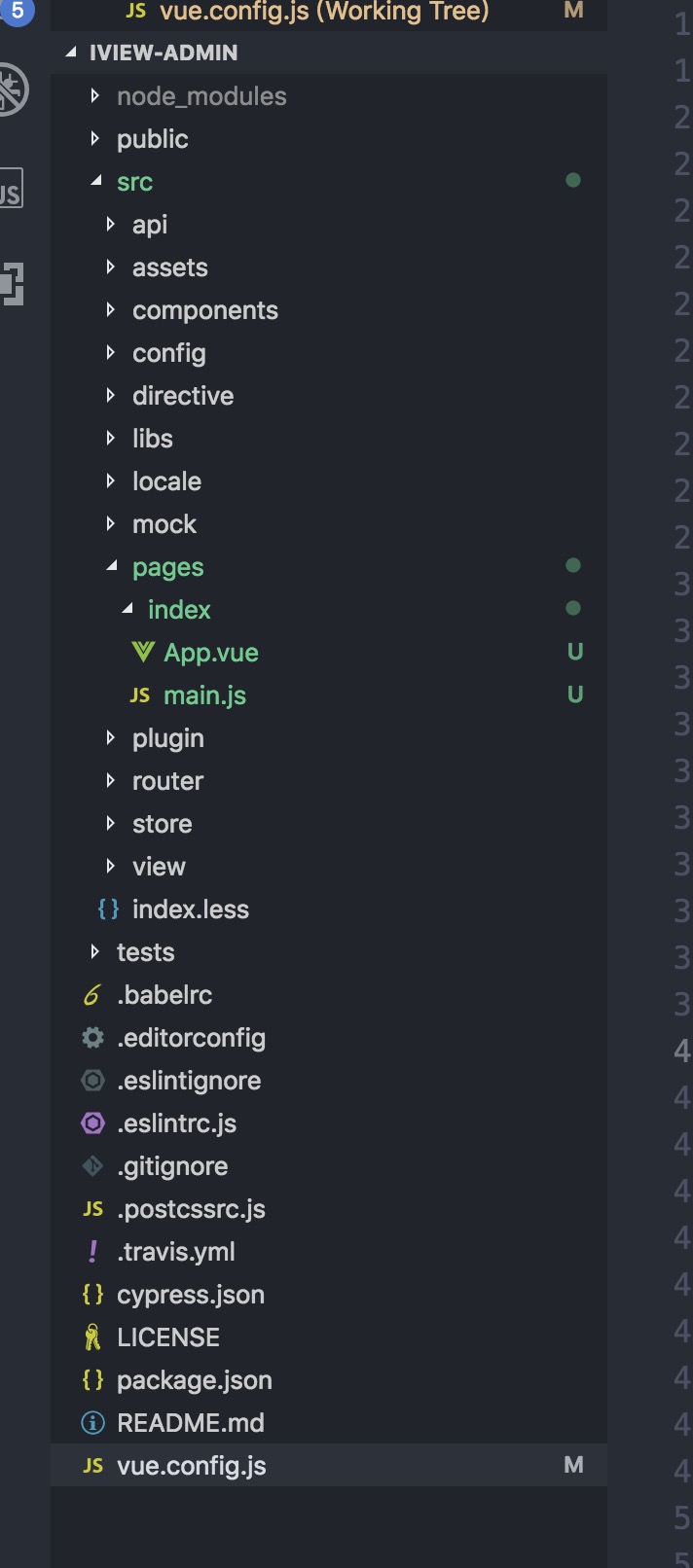Image resolution: width=693 pixels, height=1568 pixels.
Task: Click the license icon beside LICENSE
Action: click(x=92, y=1337)
